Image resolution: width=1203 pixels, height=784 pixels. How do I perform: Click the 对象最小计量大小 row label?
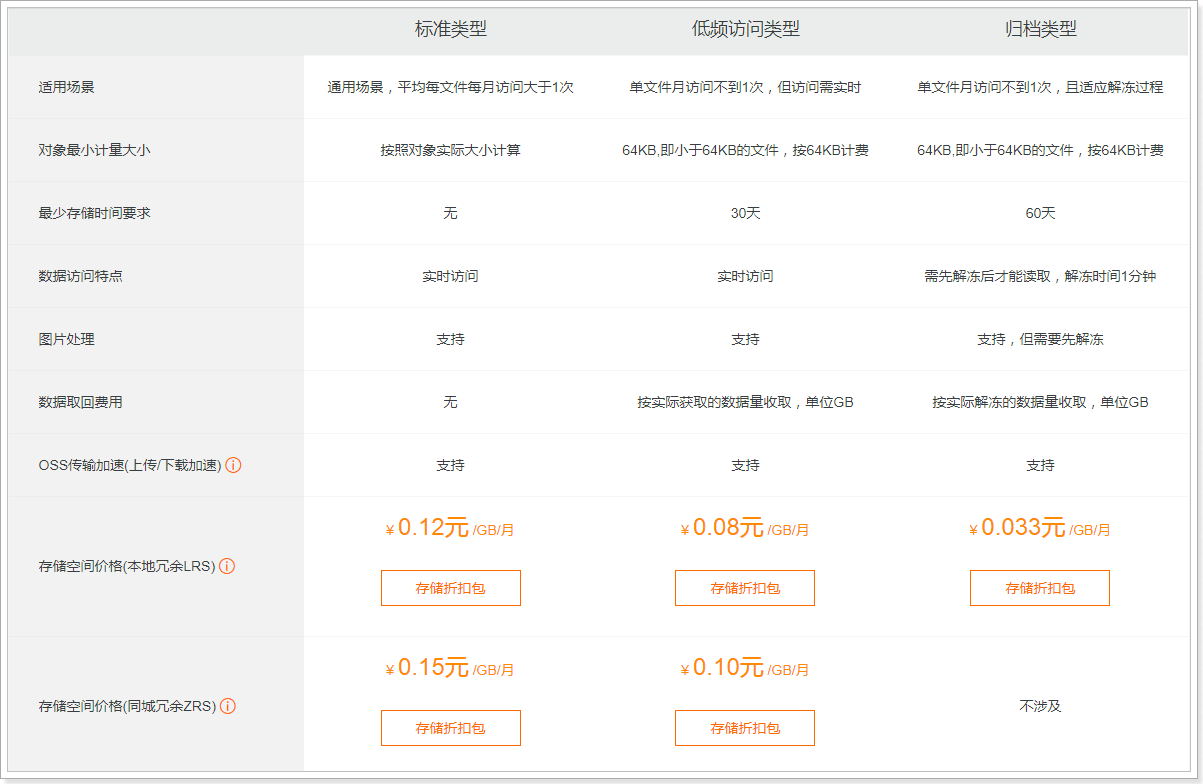[94, 150]
